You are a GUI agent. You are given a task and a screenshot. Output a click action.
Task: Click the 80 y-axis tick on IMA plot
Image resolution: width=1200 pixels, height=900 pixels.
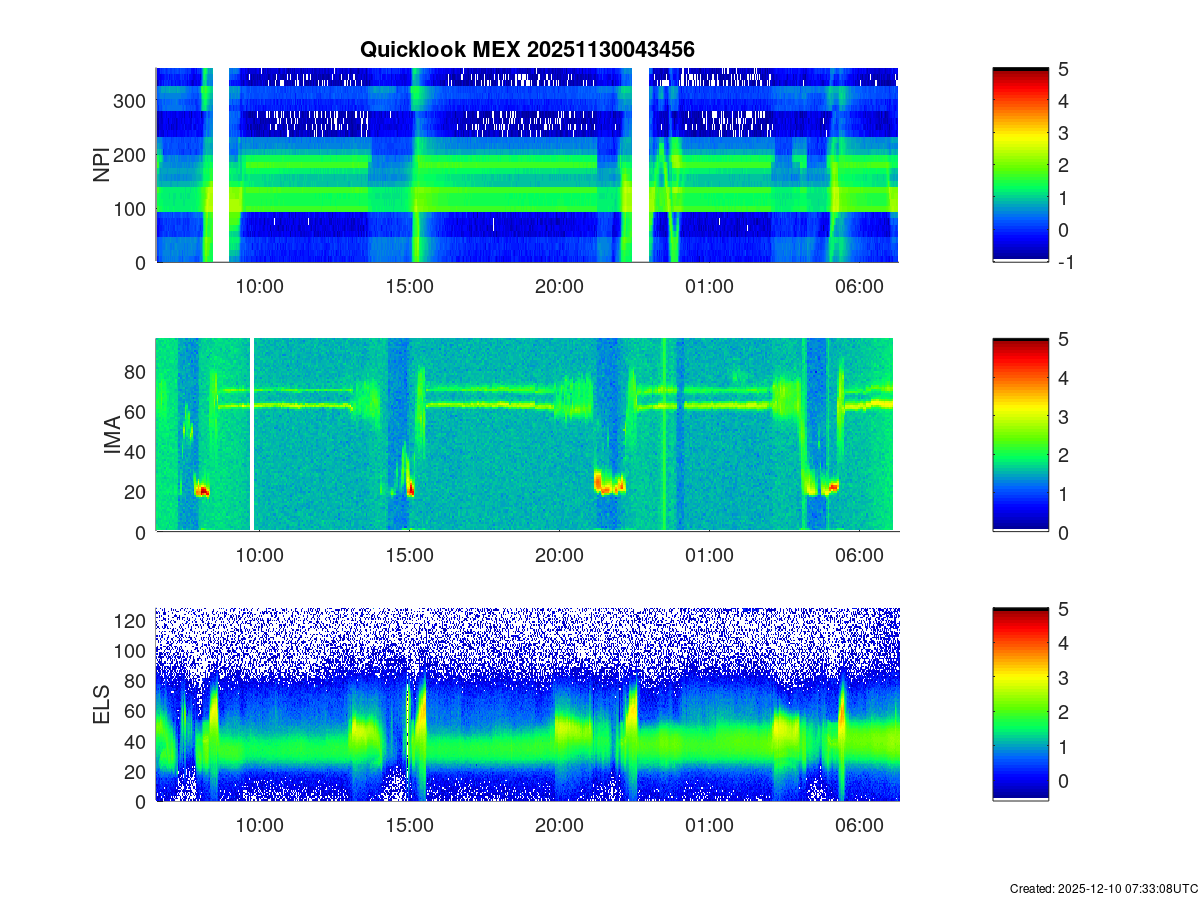pyautogui.click(x=136, y=371)
